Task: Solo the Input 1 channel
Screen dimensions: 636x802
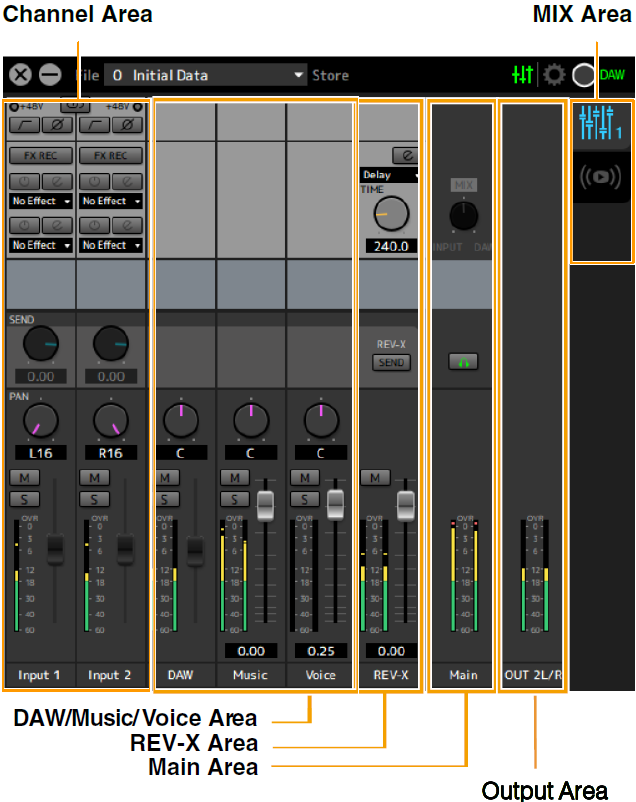Action: pos(24,498)
